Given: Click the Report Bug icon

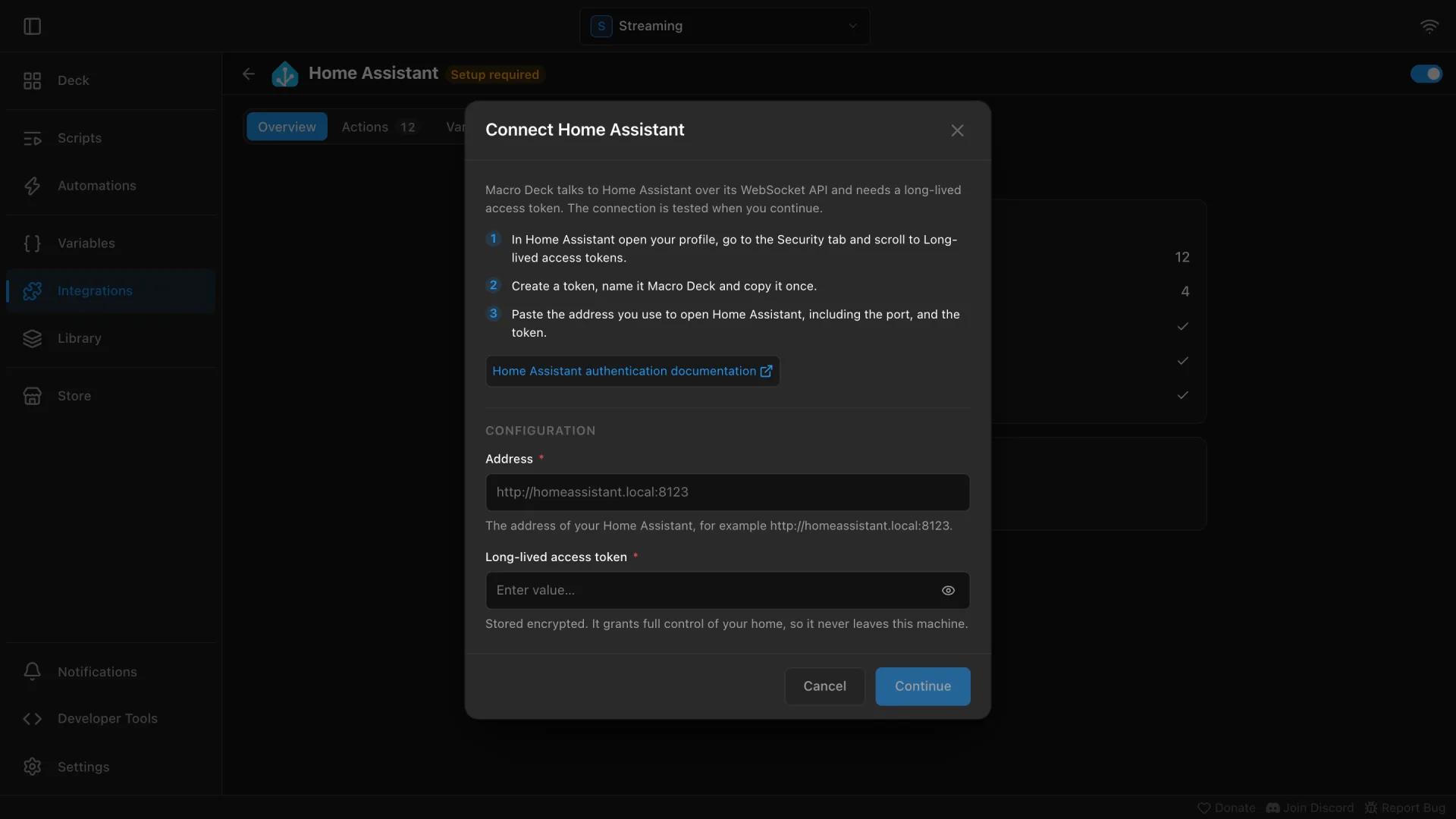Looking at the screenshot, I should point(1371,808).
